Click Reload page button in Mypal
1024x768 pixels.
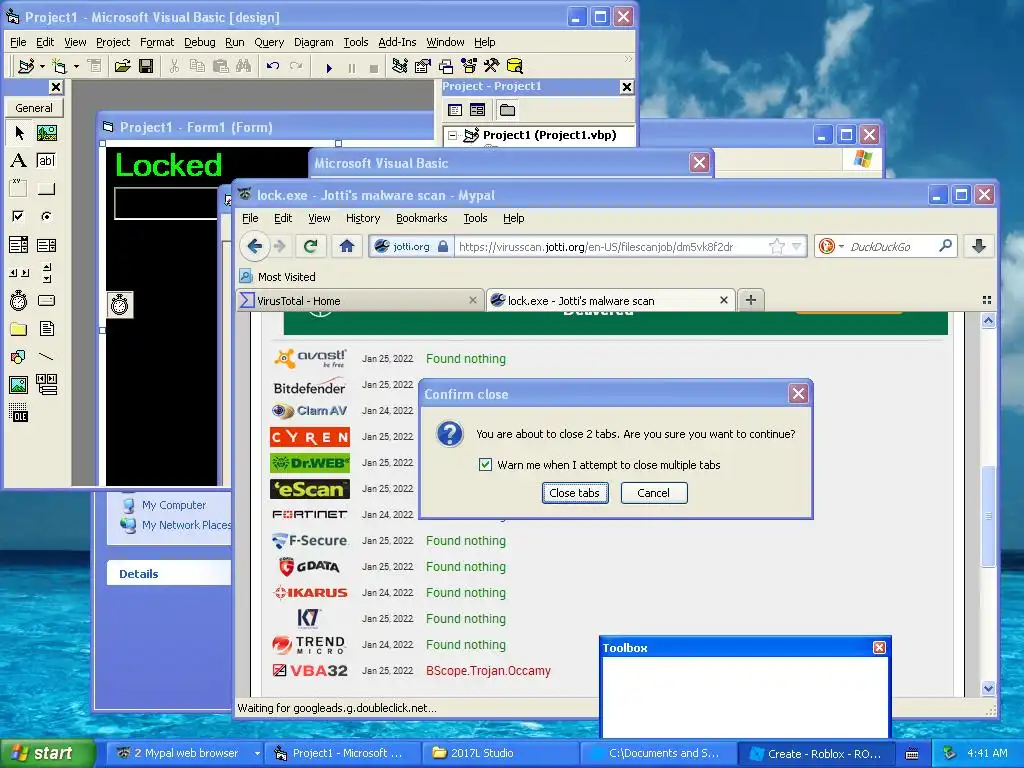tap(311, 246)
